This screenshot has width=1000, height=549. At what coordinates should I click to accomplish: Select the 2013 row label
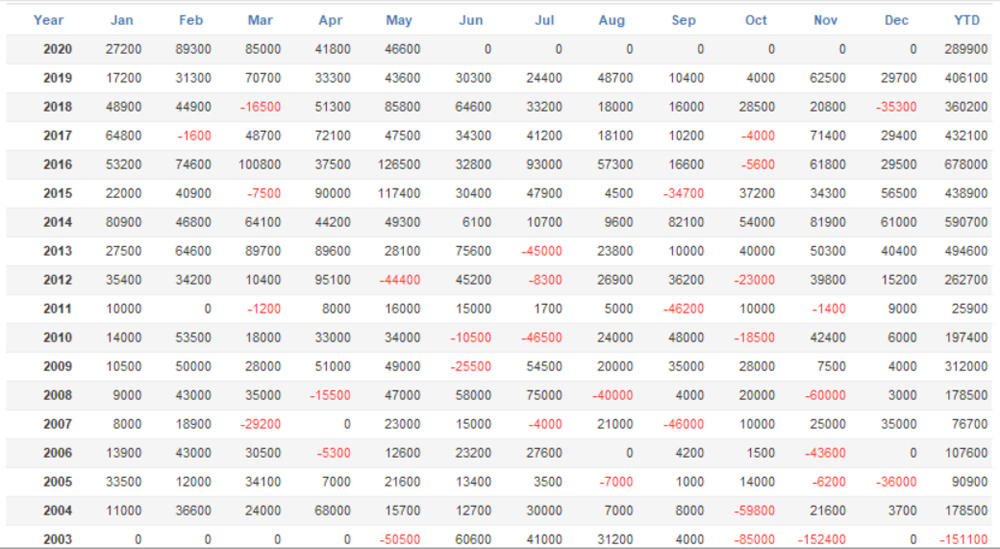(57, 251)
